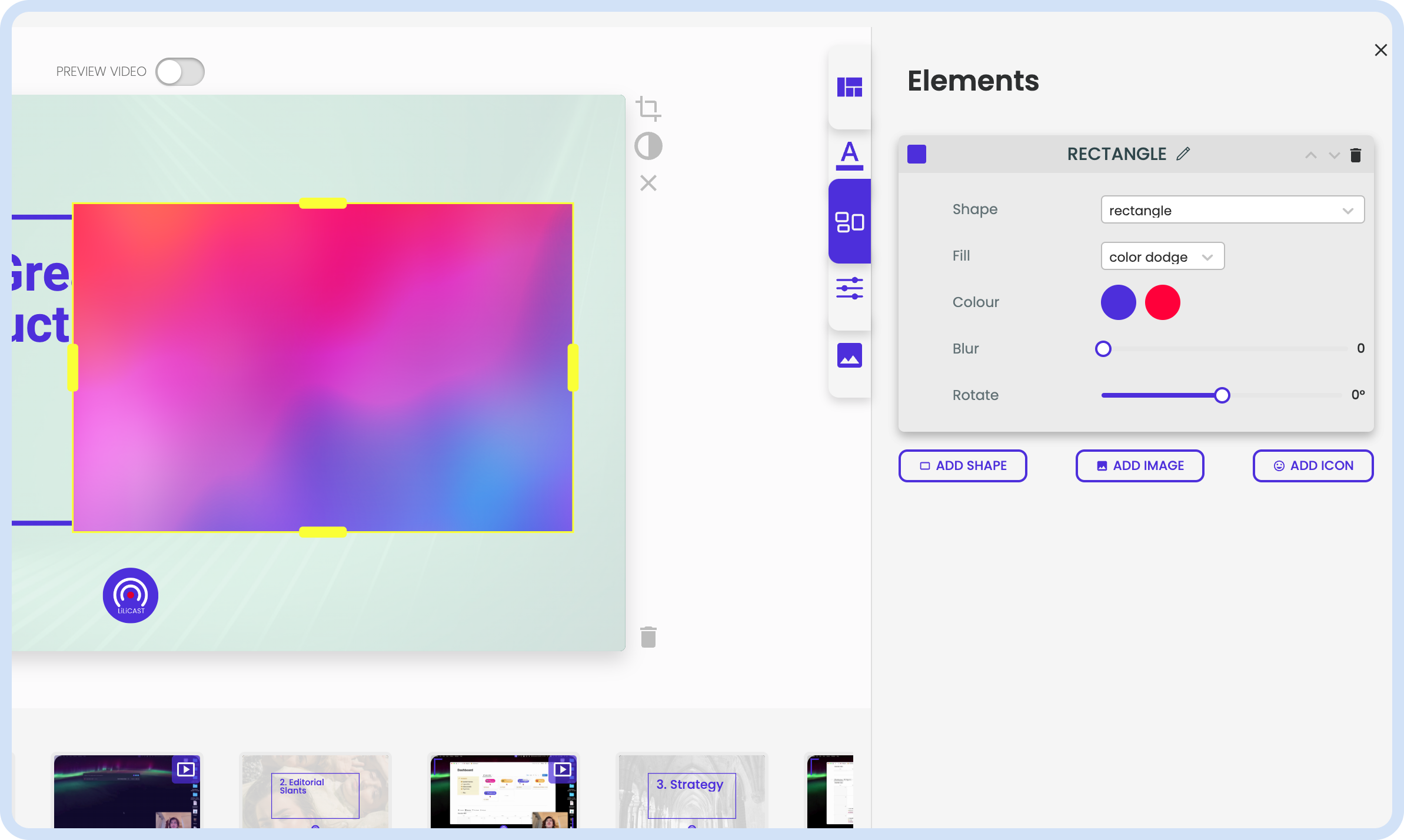Open the image background sidebar icon
Image resolution: width=1404 pixels, height=840 pixels.
pyautogui.click(x=849, y=355)
